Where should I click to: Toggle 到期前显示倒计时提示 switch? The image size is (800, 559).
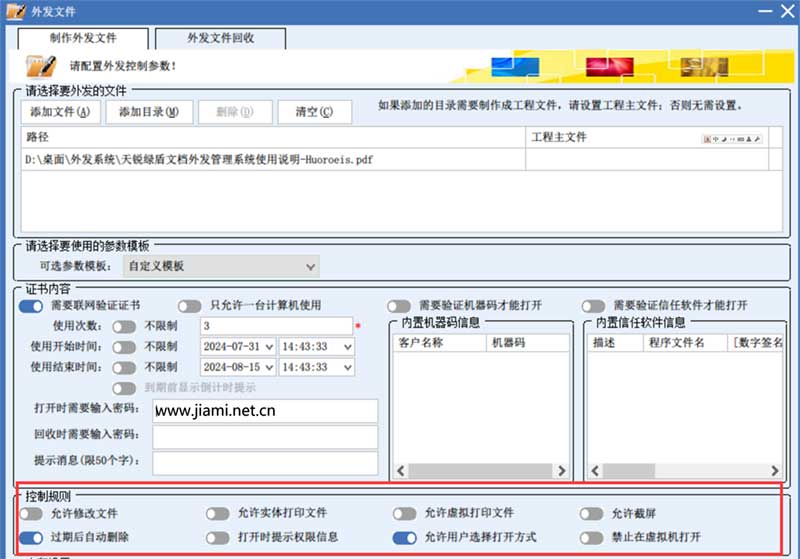124,388
